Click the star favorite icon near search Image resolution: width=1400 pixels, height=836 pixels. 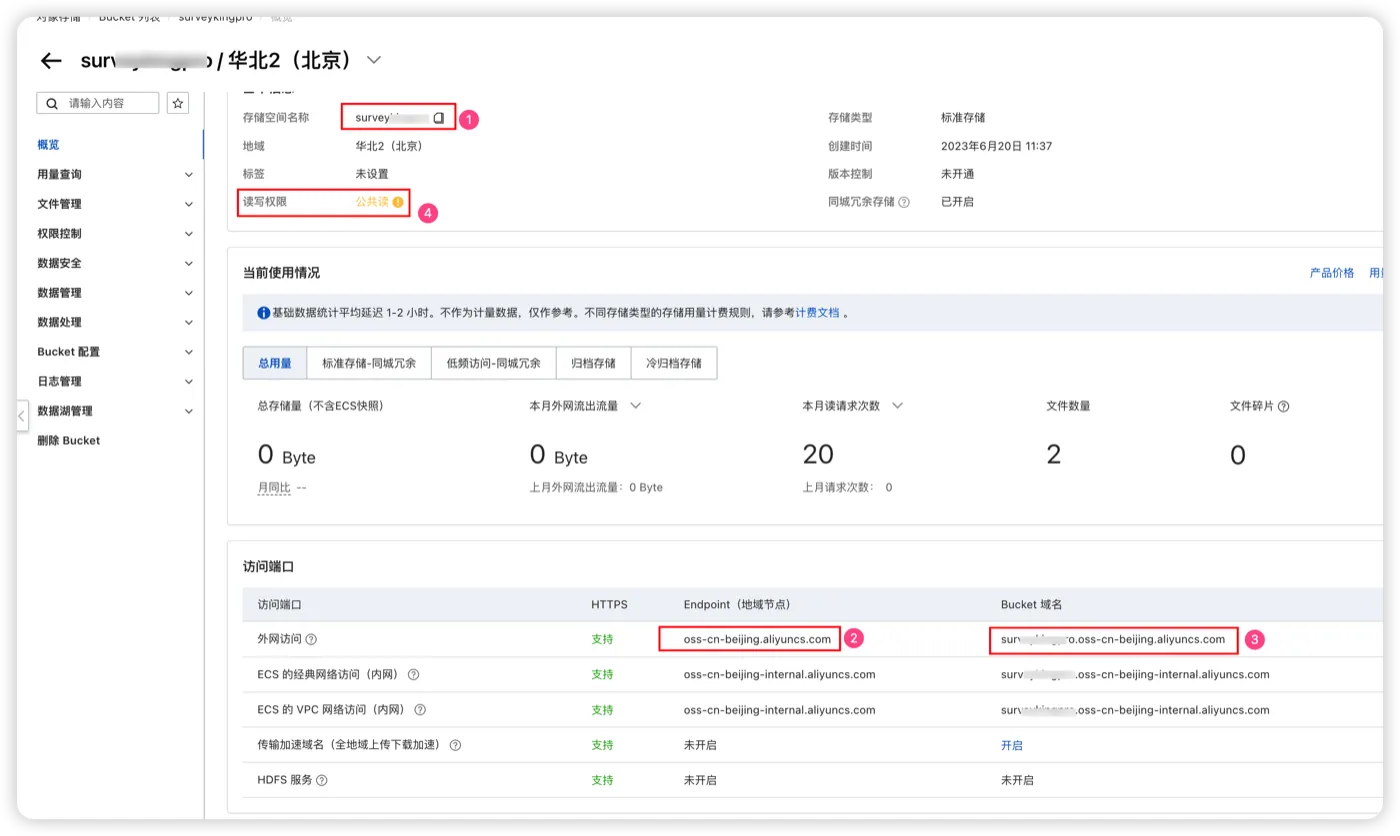pos(178,103)
